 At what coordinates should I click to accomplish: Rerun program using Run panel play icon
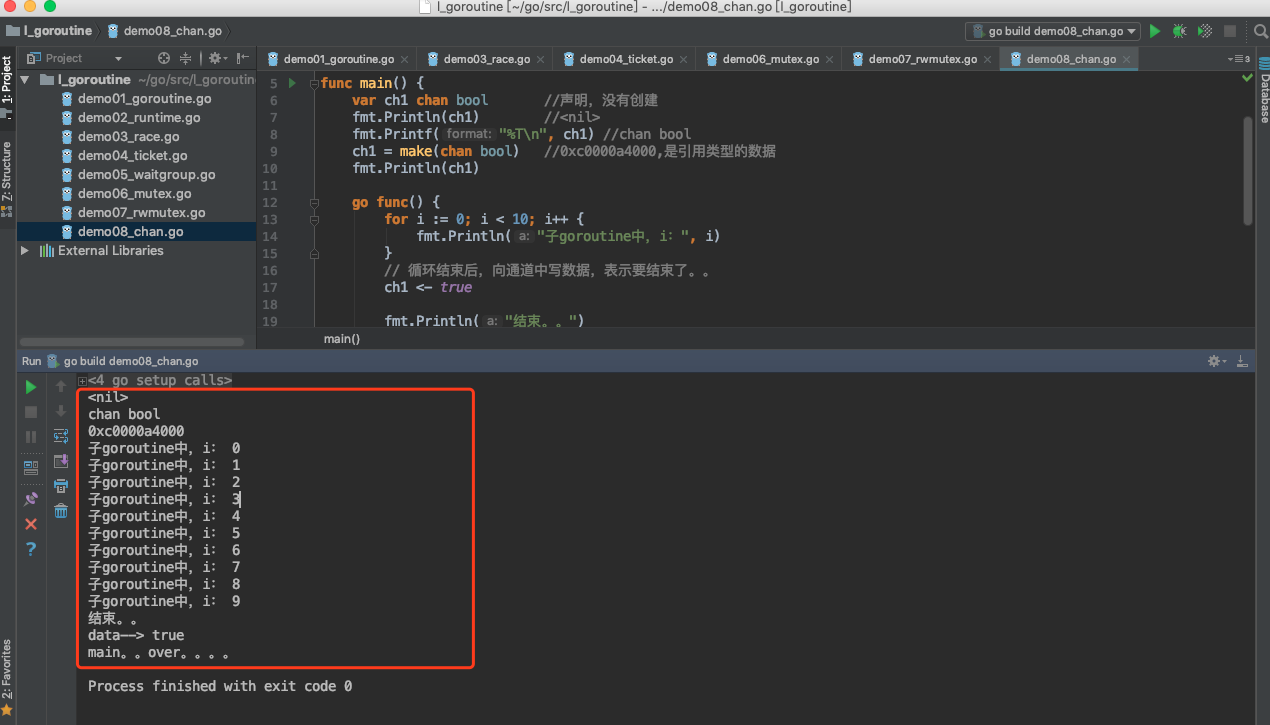pos(31,387)
